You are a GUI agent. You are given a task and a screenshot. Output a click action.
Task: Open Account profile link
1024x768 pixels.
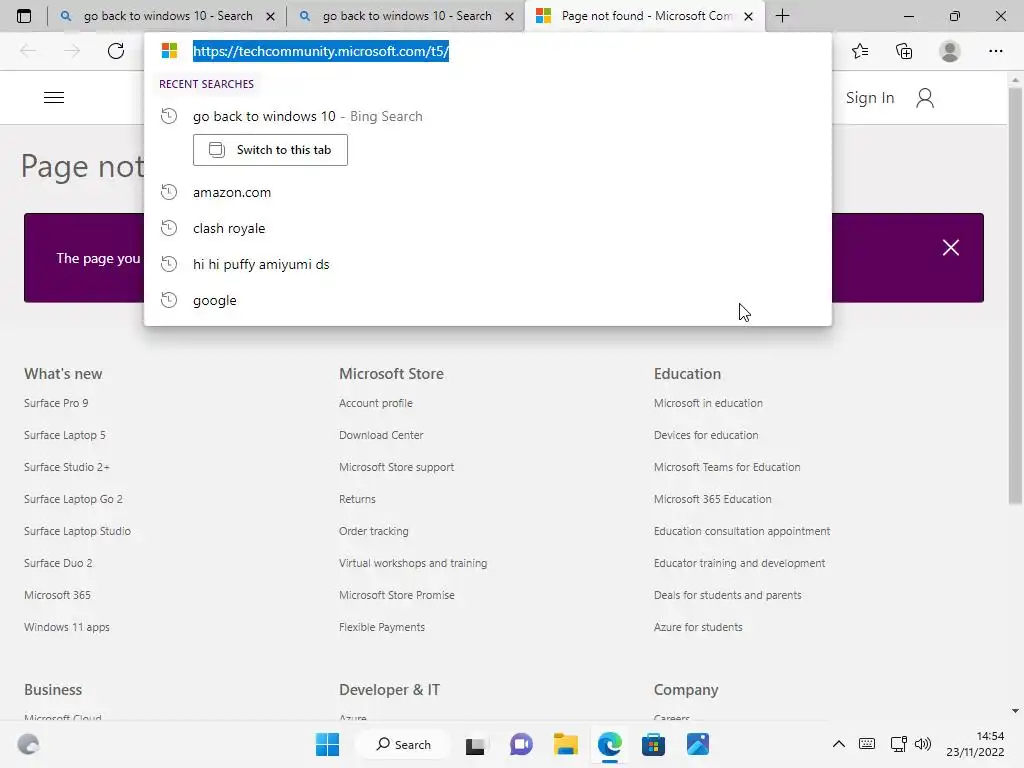point(376,403)
